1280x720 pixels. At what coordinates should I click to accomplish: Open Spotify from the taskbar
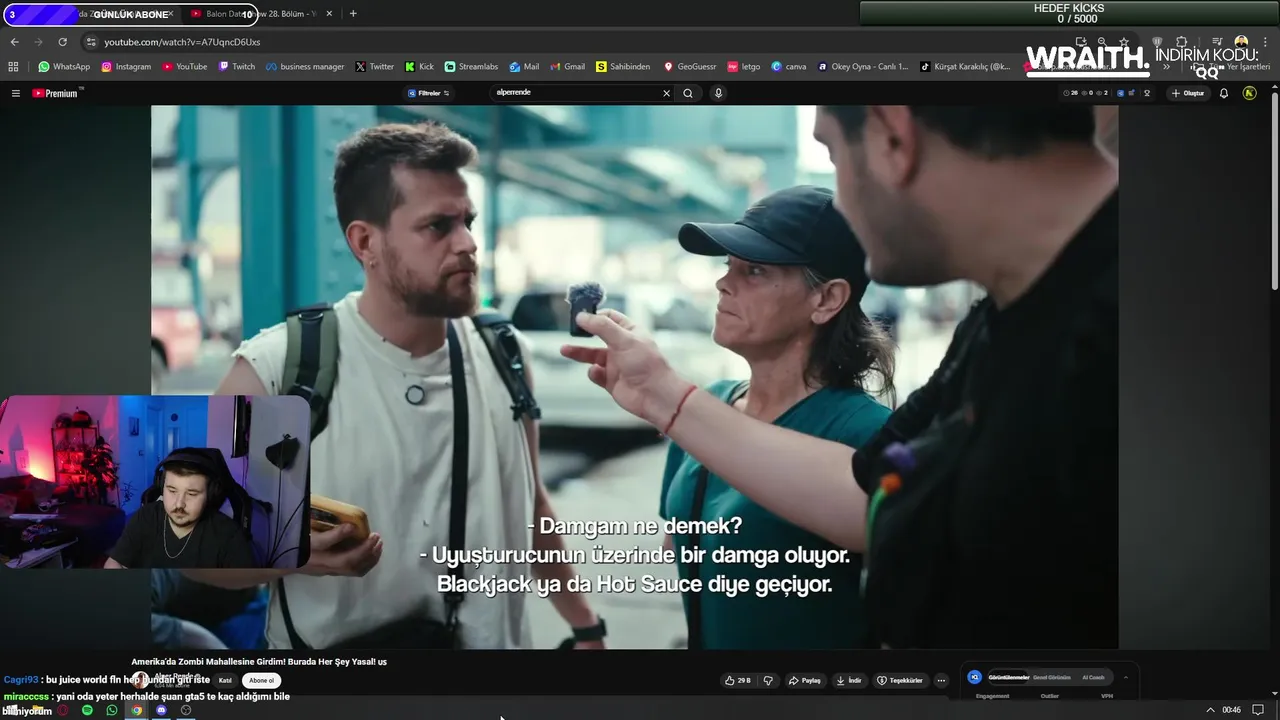click(87, 710)
